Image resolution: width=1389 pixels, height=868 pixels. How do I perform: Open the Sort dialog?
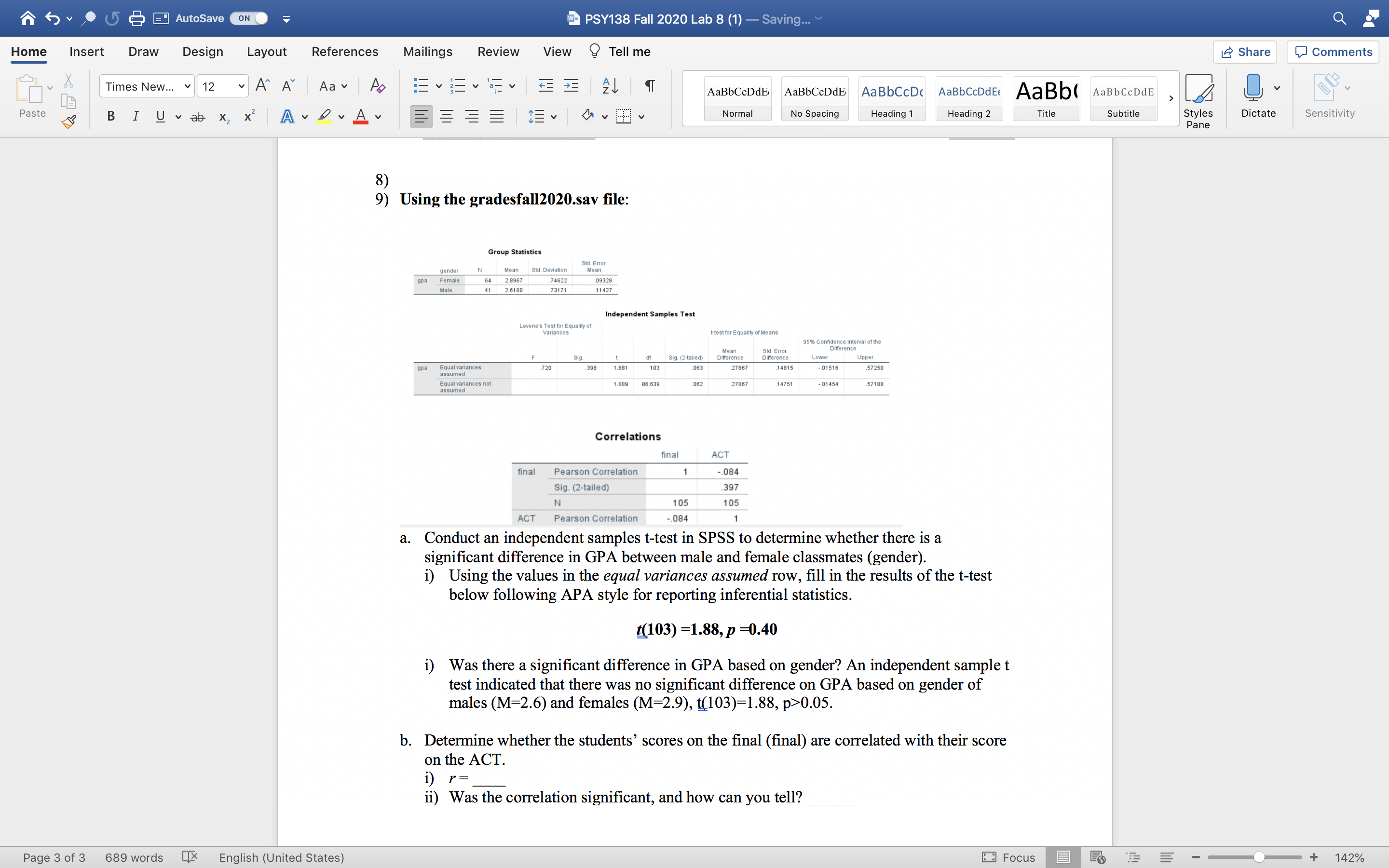click(x=610, y=85)
